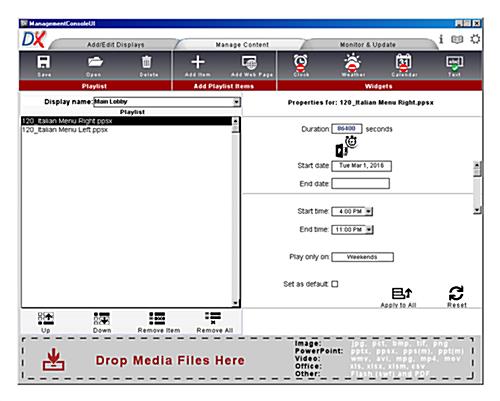Viewport: 500px width, 401px height.
Task: Click Apply to All button
Action: click(399, 298)
